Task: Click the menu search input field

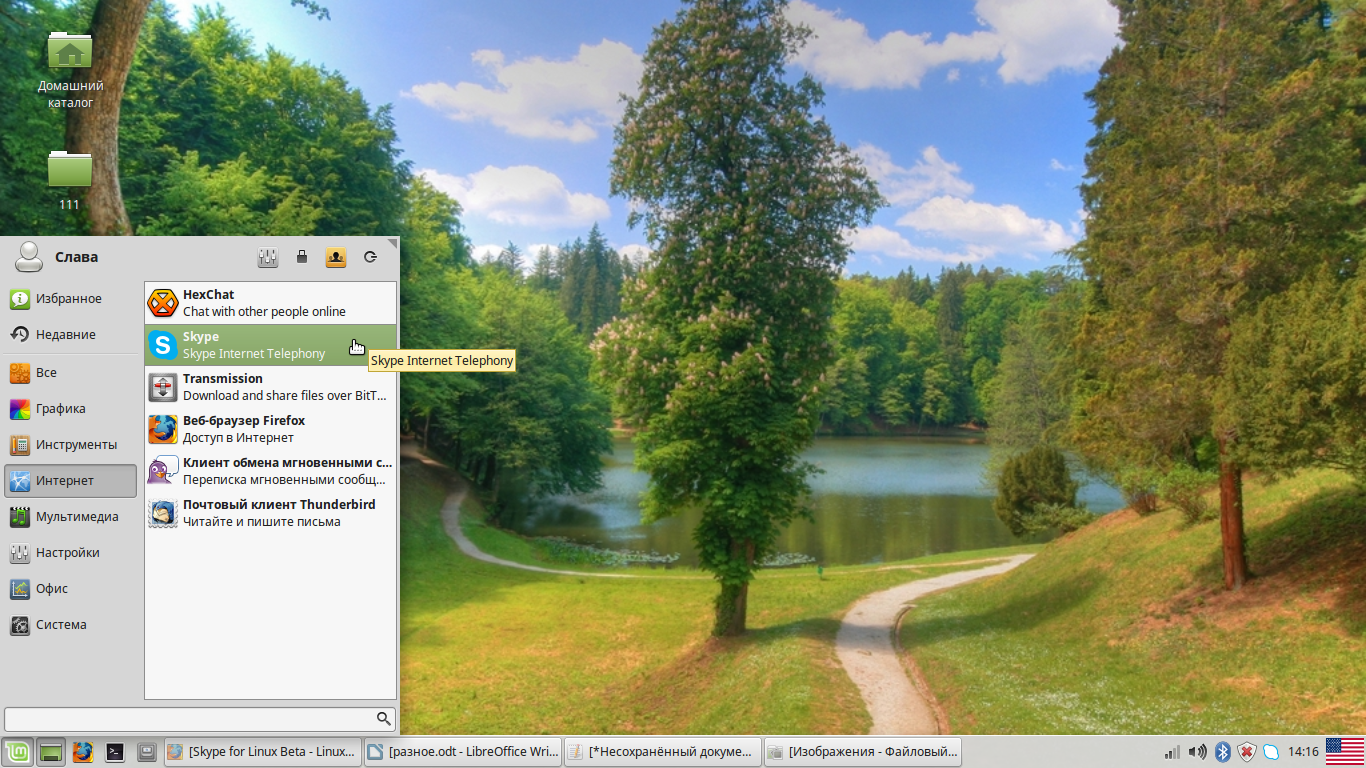Action: coord(190,719)
